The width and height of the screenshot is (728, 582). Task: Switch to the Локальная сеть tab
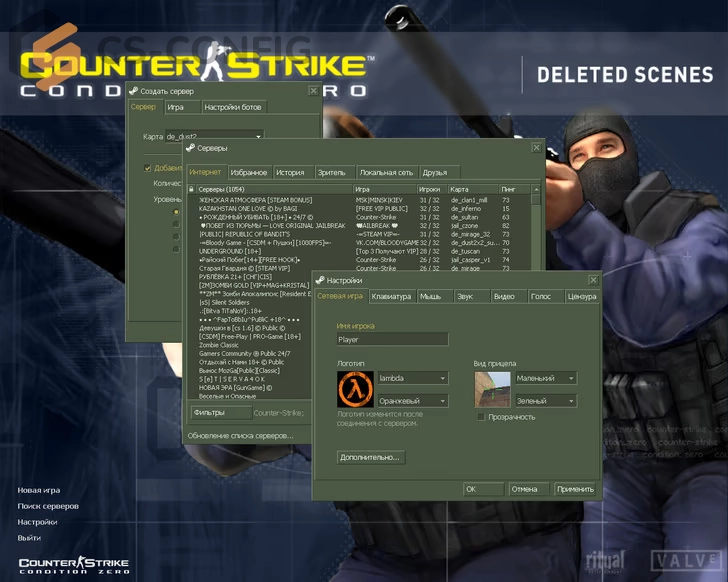[x=387, y=172]
